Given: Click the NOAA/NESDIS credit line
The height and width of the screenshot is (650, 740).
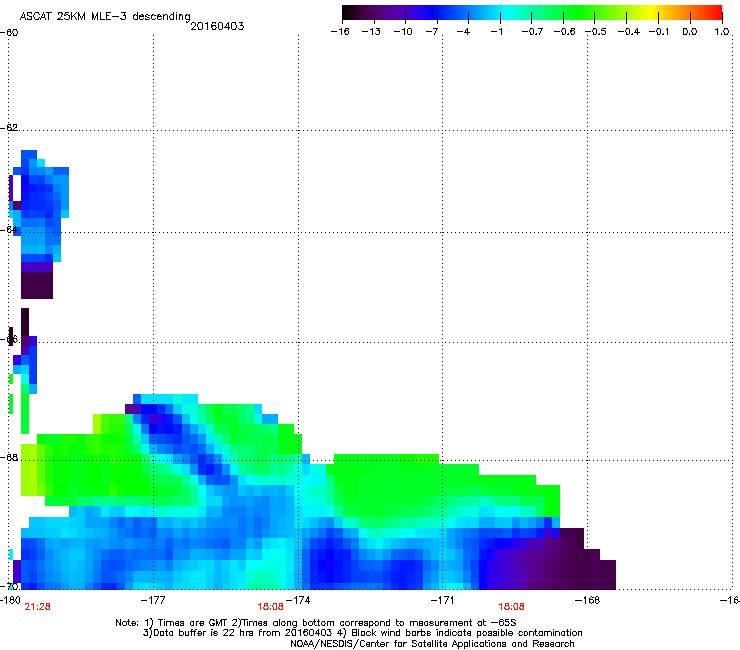Looking at the screenshot, I should click(432, 644).
